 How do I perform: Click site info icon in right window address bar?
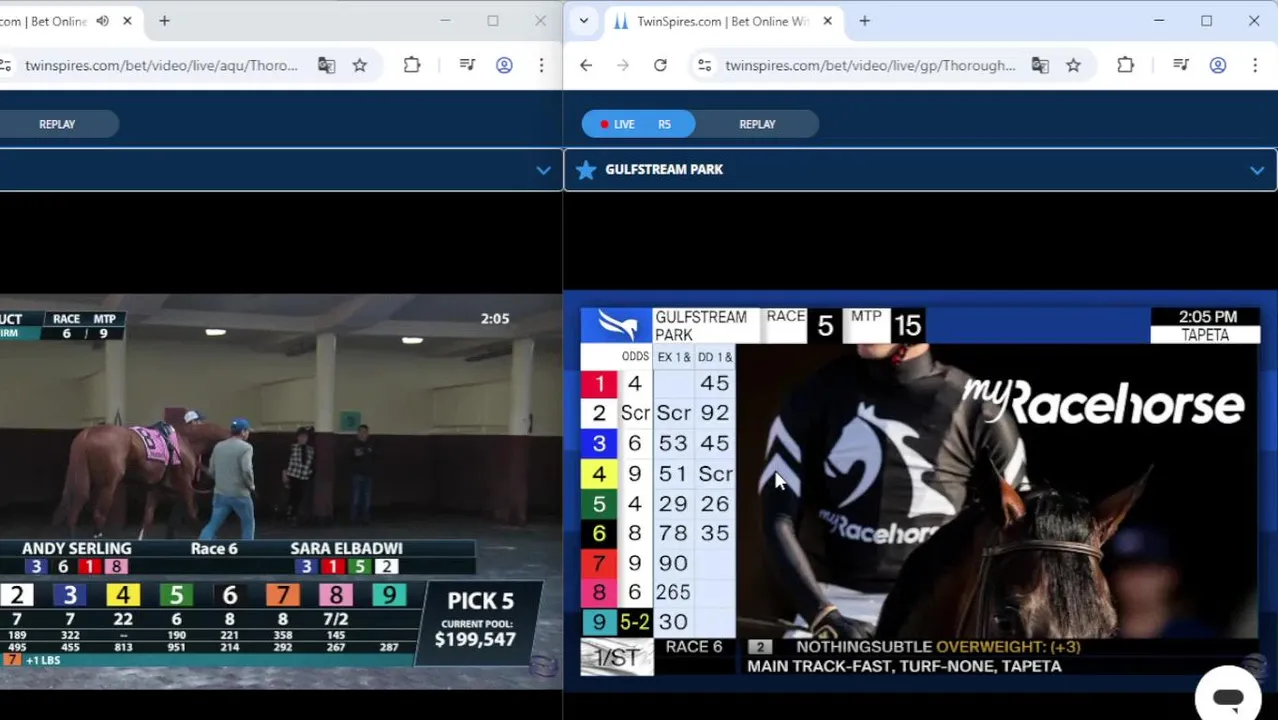[705, 65]
